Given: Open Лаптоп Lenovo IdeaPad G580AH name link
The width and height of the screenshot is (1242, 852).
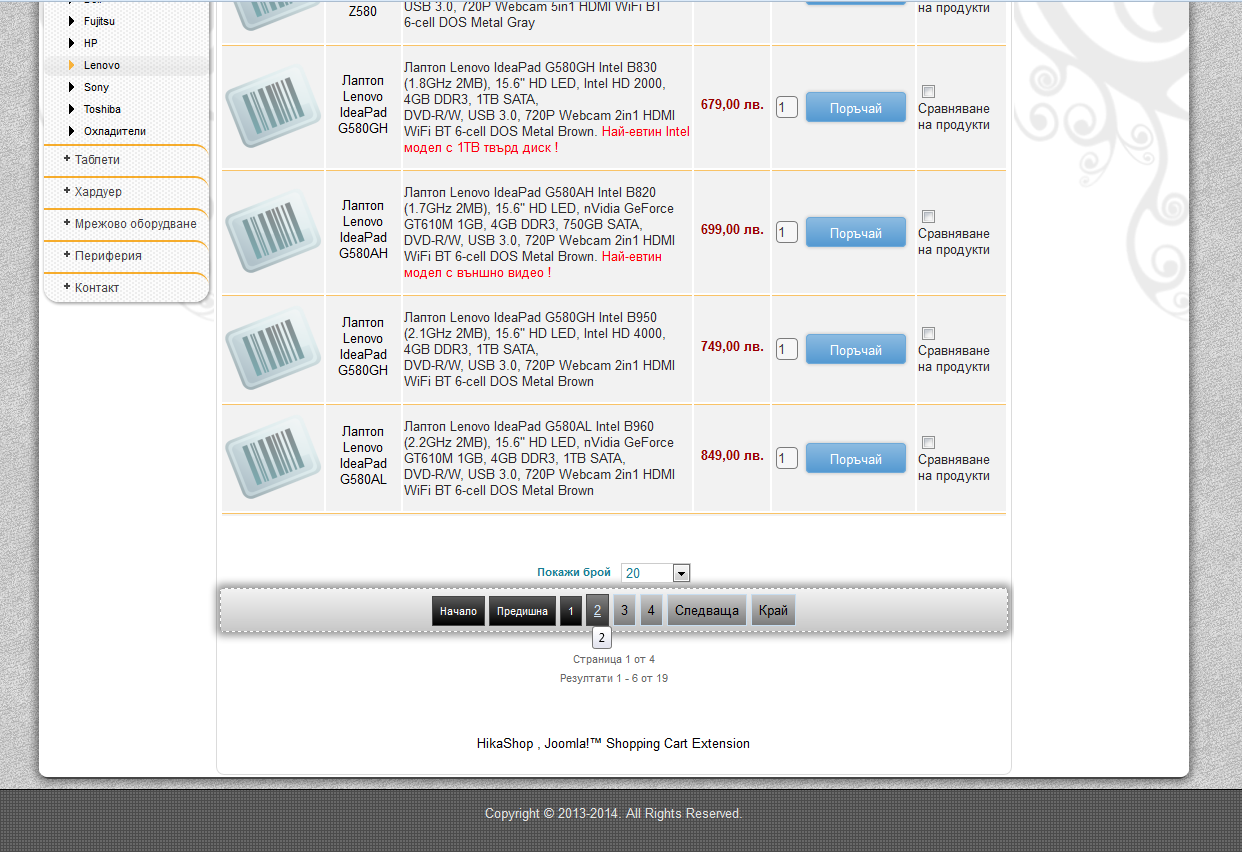Looking at the screenshot, I should 363,230.
